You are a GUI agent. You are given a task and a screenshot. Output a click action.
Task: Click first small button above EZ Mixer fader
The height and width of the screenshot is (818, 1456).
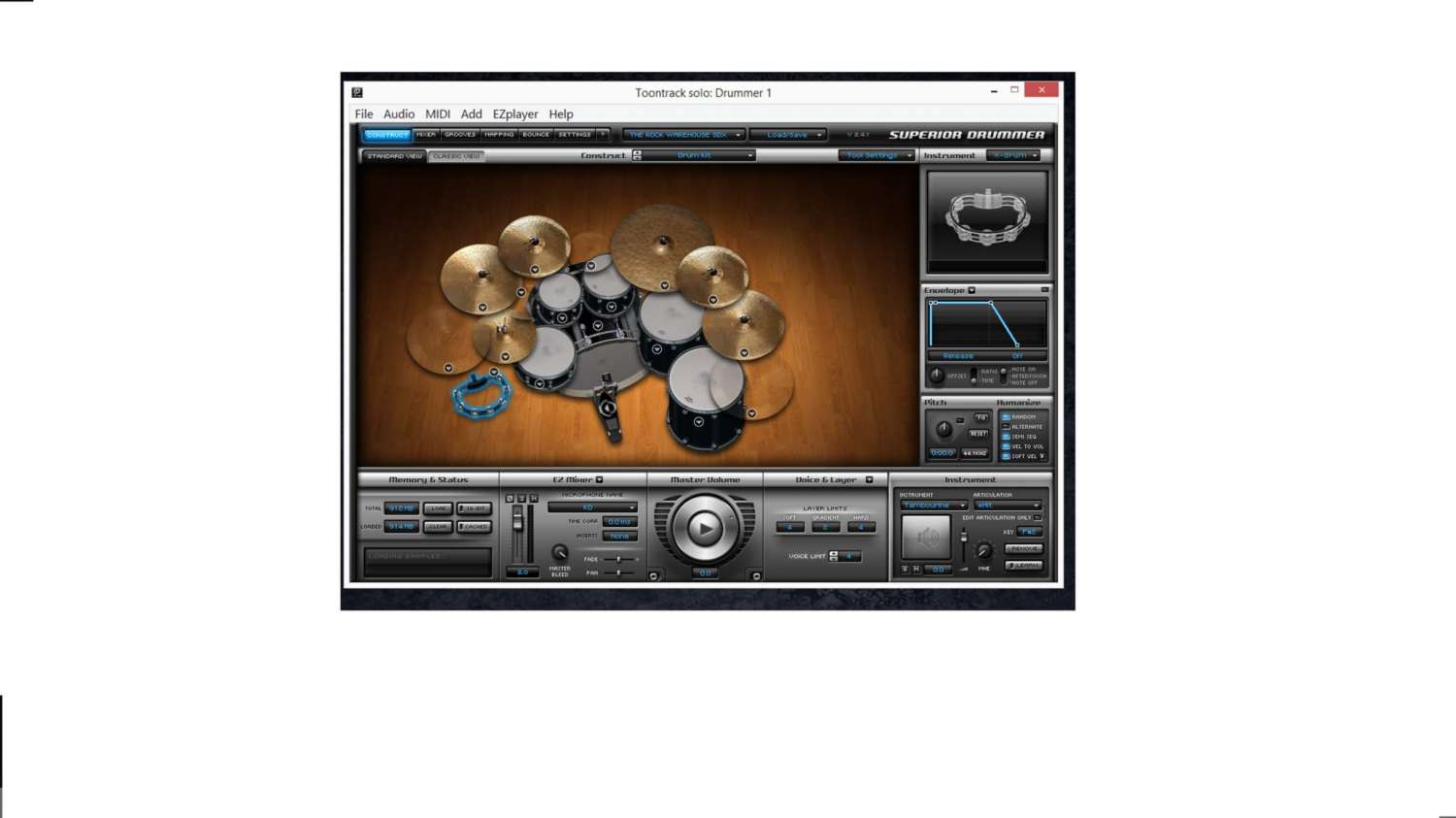(x=510, y=499)
